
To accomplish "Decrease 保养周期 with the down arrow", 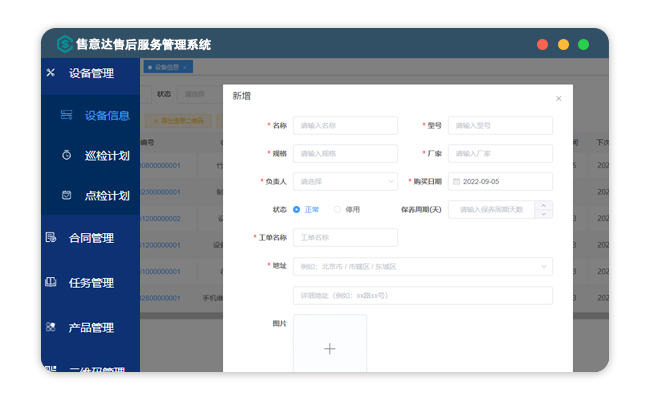I will click(543, 214).
